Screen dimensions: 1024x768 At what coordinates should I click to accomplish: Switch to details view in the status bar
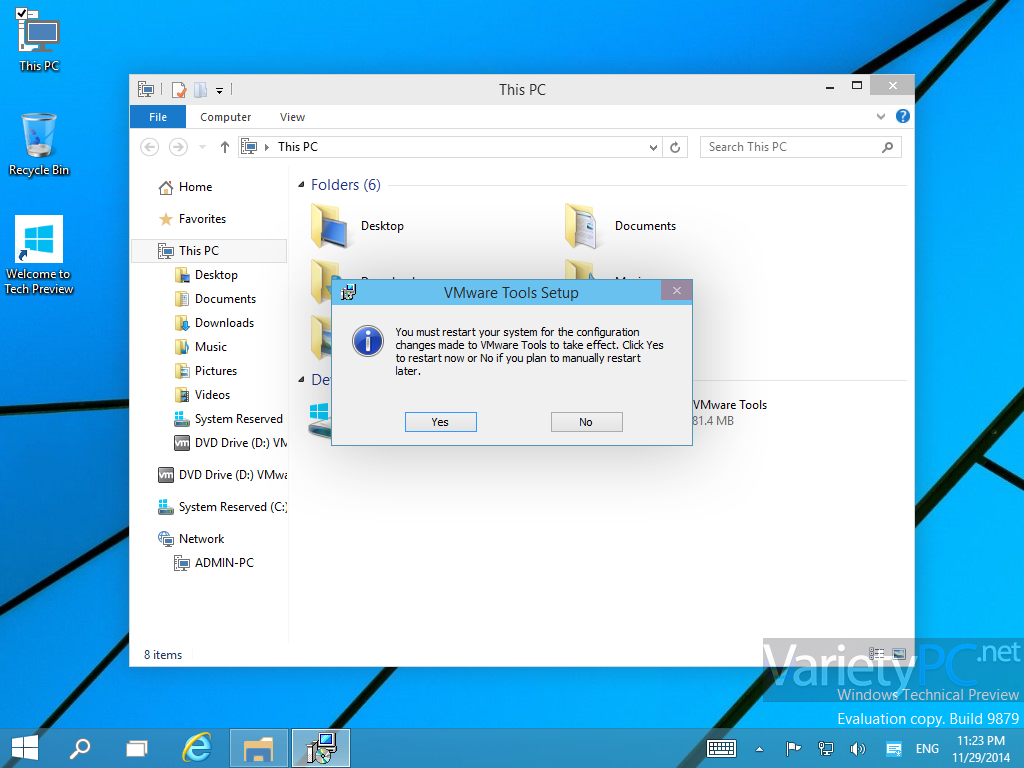click(876, 654)
